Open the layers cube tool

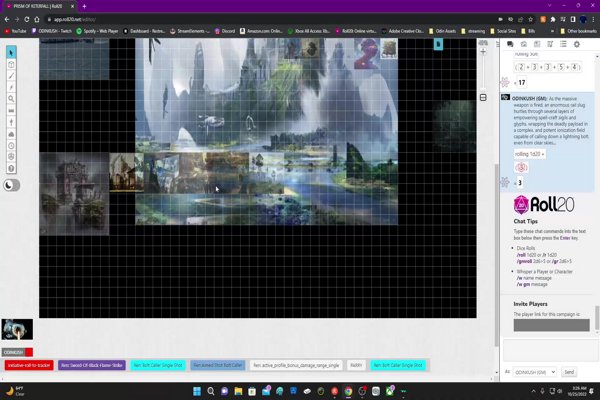coord(11,64)
